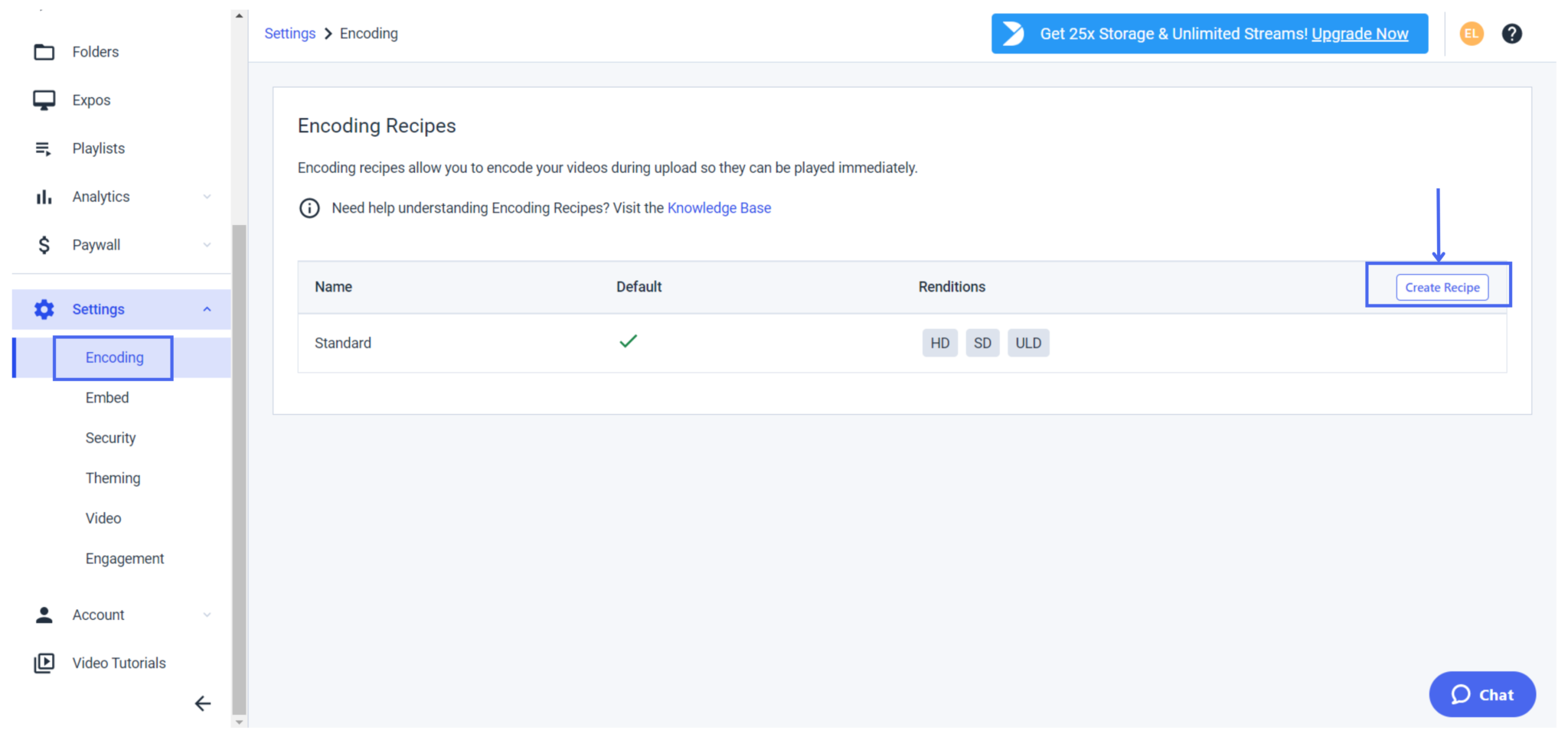Click the Create Recipe button
The height and width of the screenshot is (737, 1568).
(x=1442, y=288)
